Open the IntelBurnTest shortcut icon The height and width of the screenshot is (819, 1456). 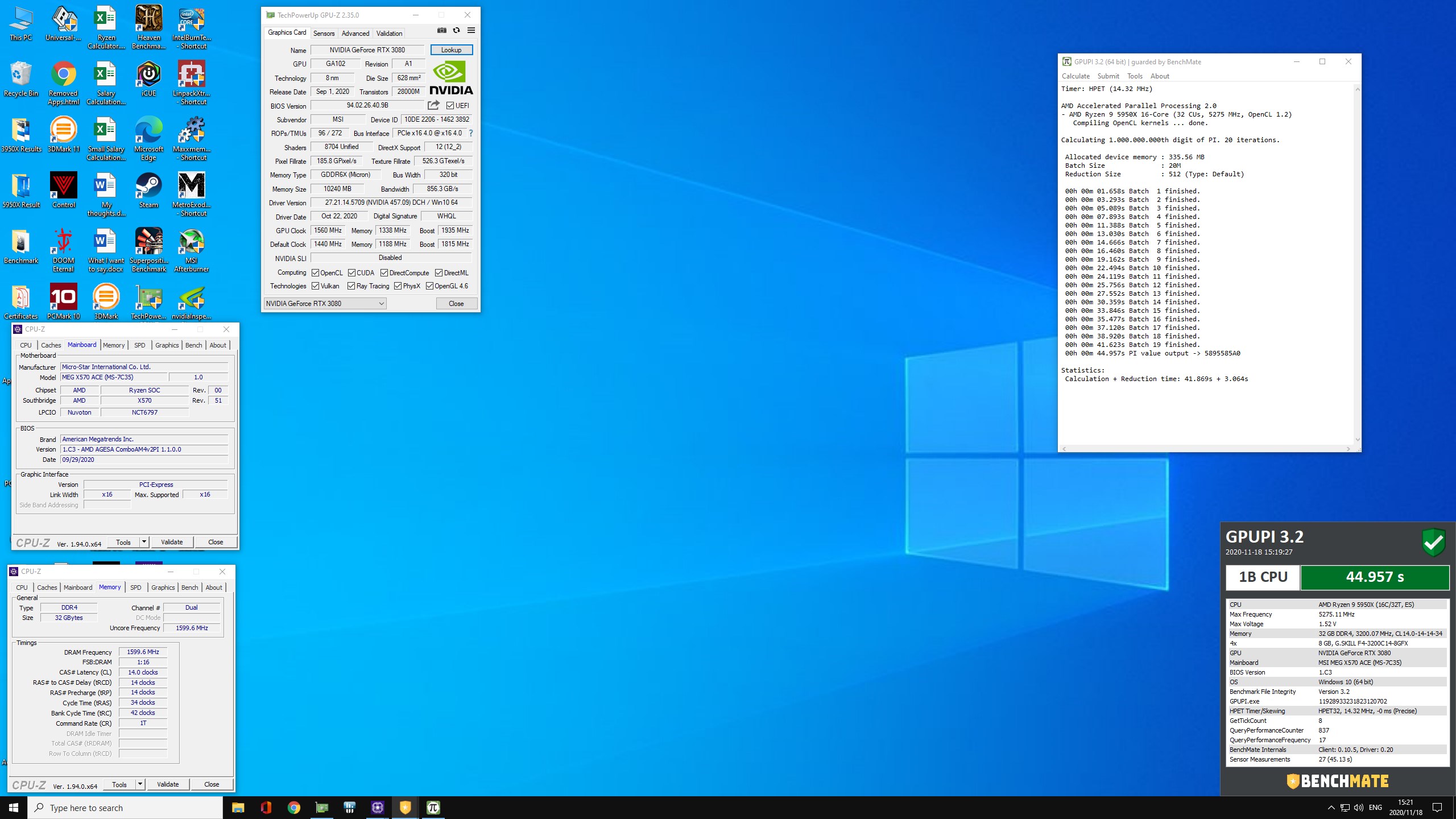pos(192,27)
